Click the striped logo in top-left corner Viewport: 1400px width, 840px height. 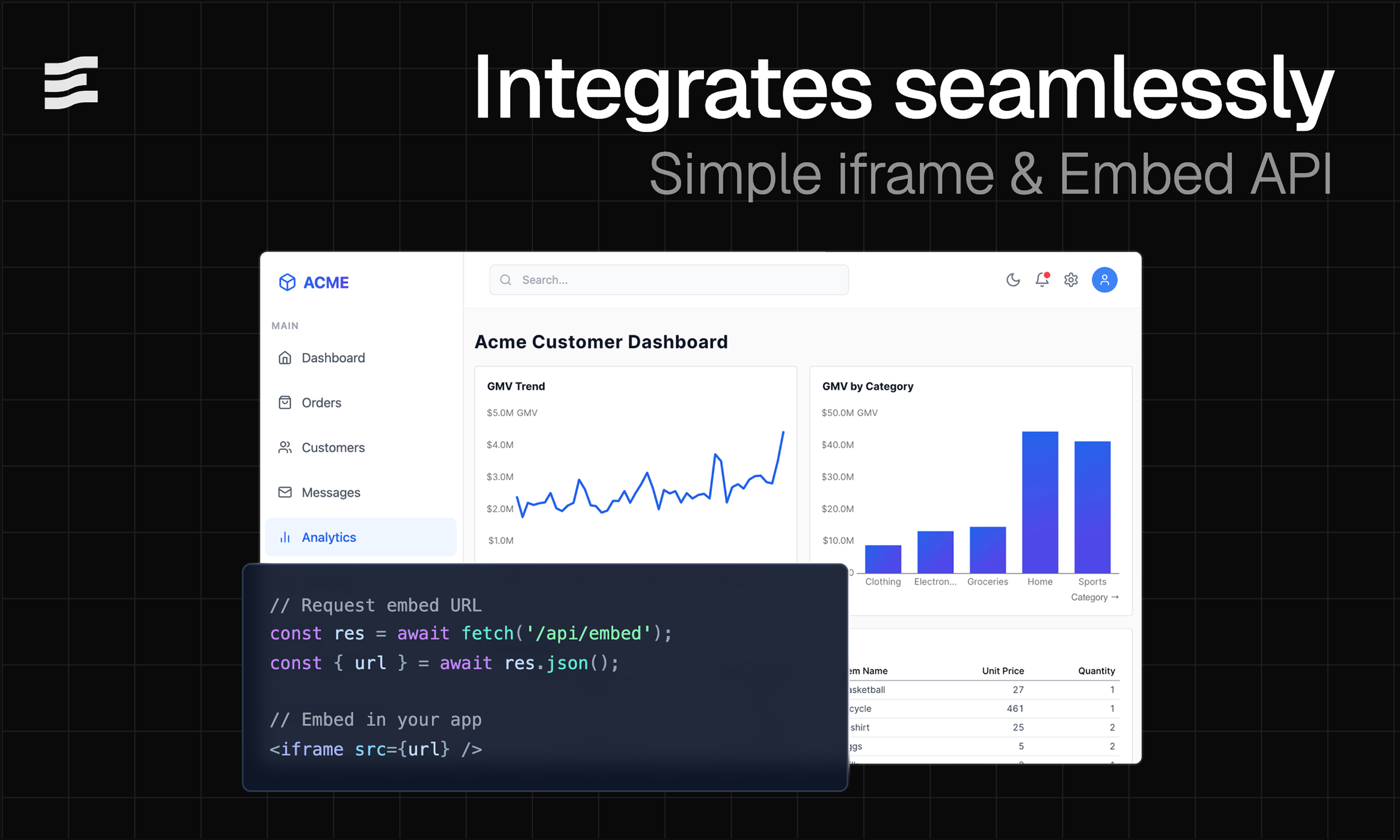[x=71, y=83]
